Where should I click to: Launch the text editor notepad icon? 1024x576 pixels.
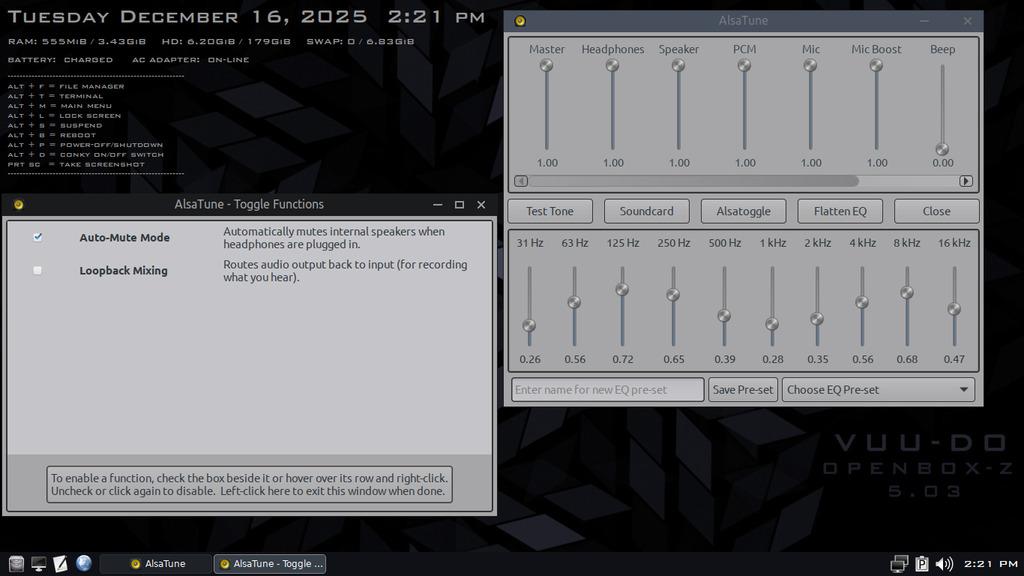tap(61, 564)
